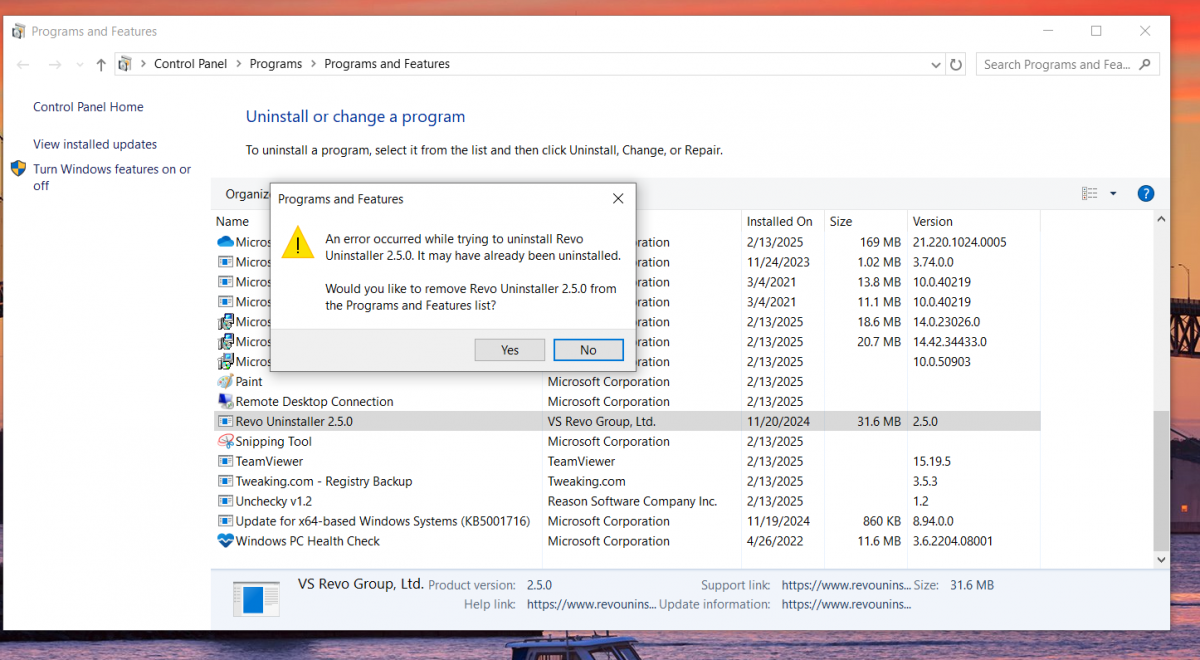Open View installed updates link
Viewport: 1200px width, 660px height.
(x=95, y=144)
